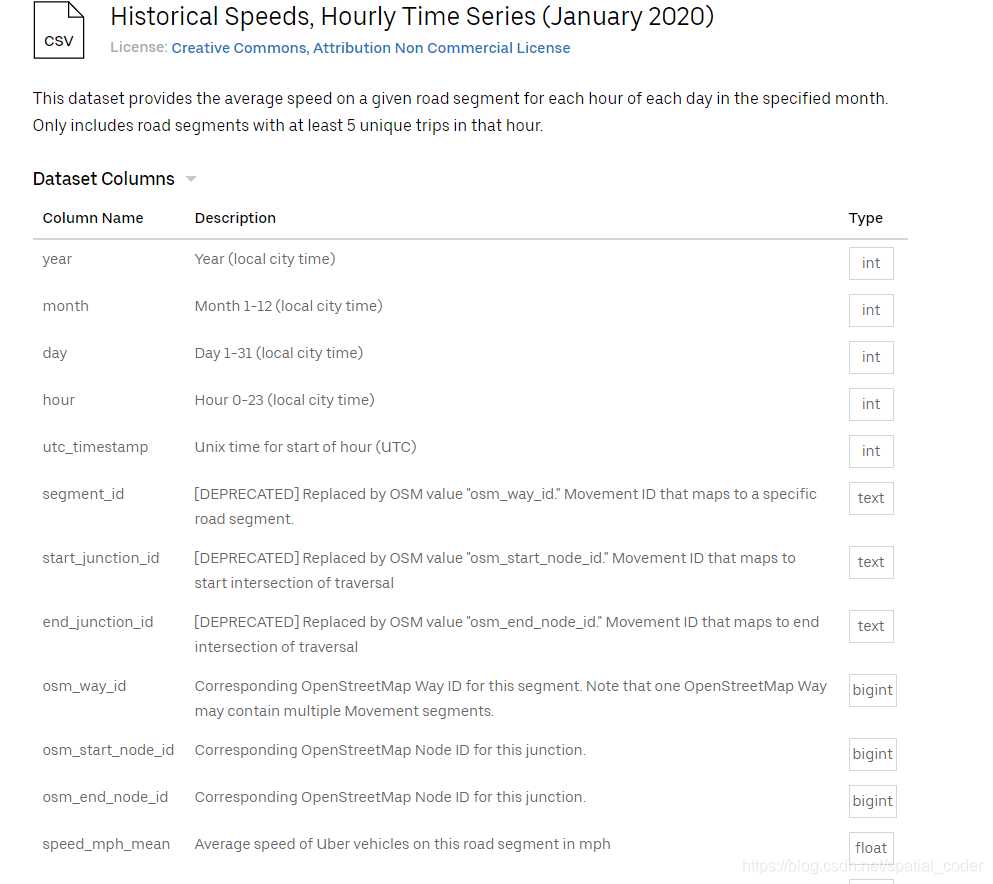Click the end_junction_id deprecated description text
Screen dimensions: 993x884
point(507,635)
